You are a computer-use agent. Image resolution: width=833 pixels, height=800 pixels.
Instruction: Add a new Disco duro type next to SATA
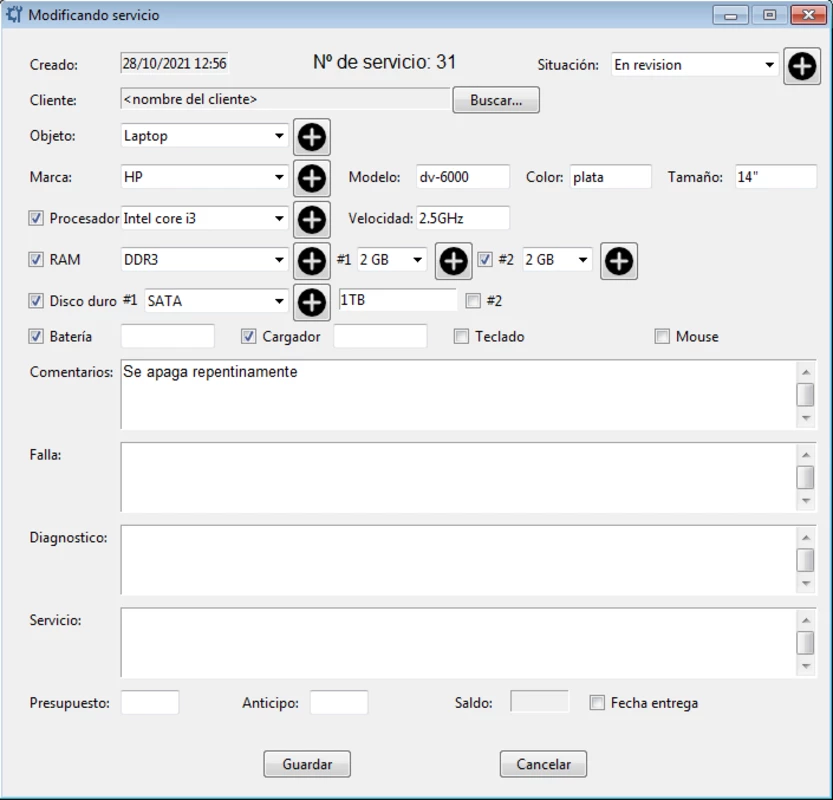[x=312, y=302]
